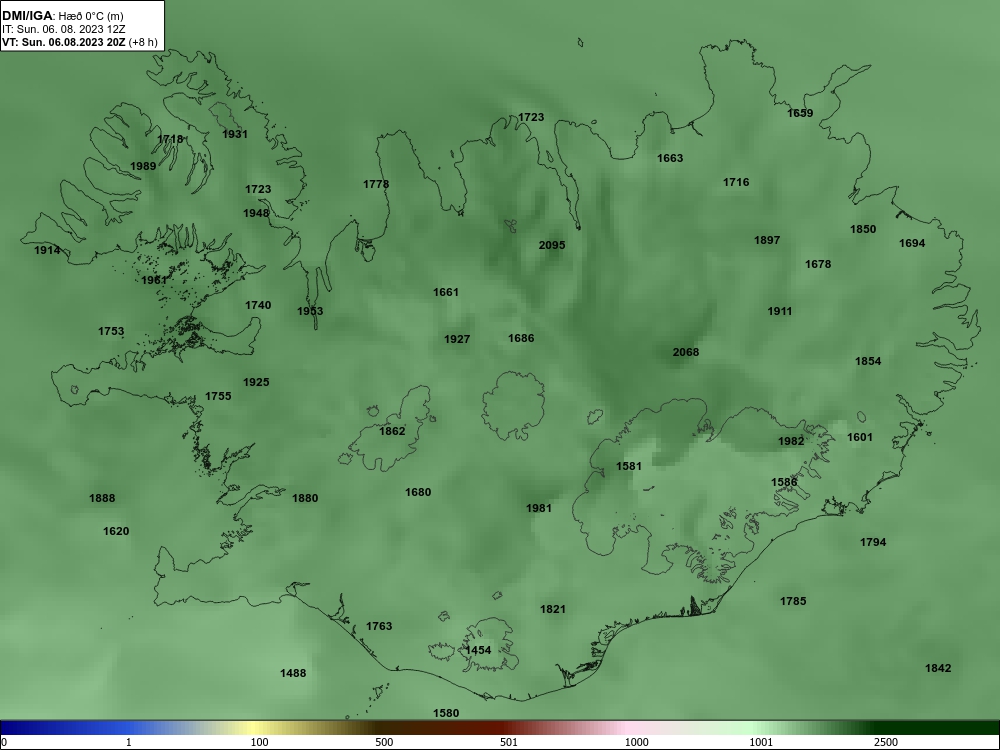Click the value 1794 over the ocean
1000x750 pixels.
873,542
